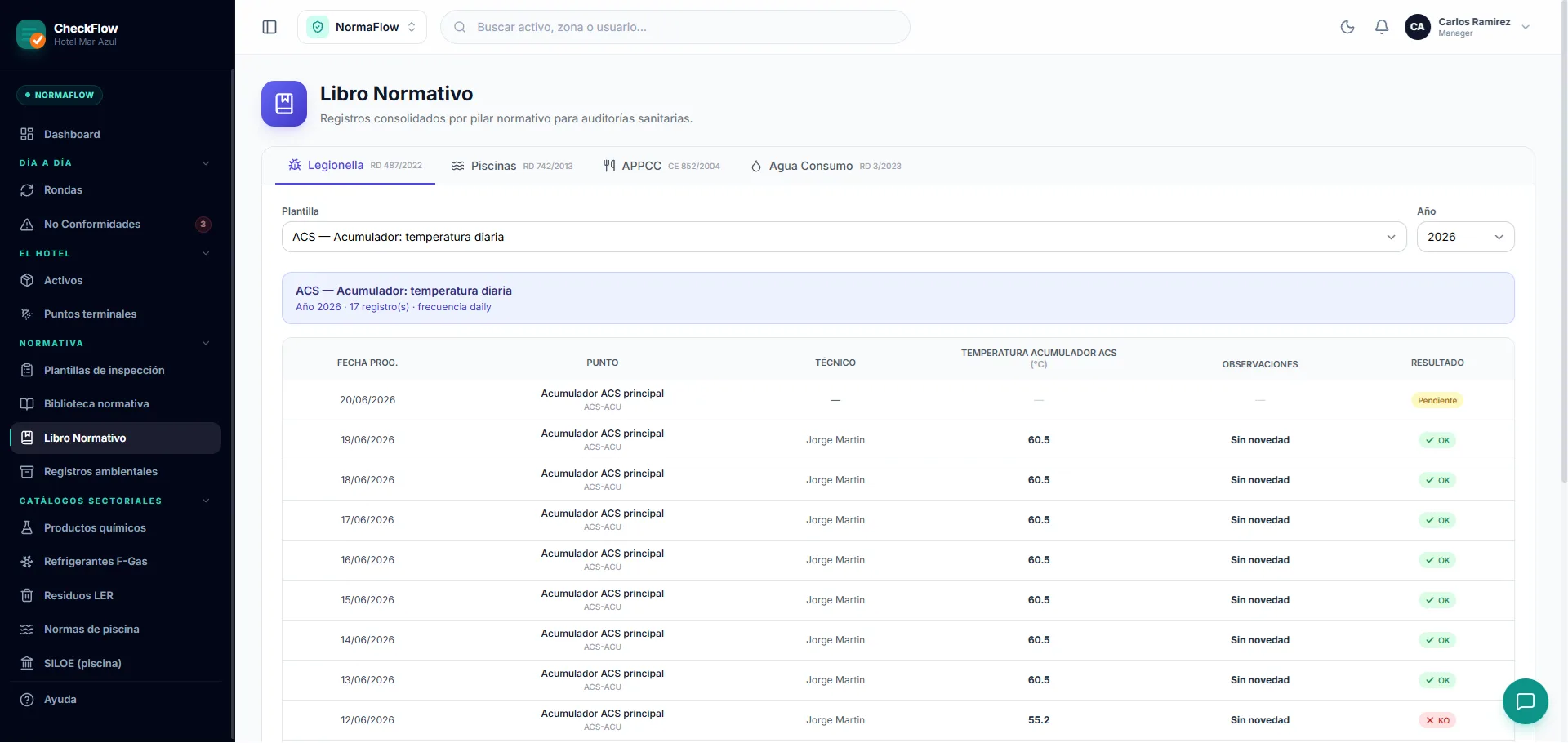Screen dimensions: 1568x743
Task: Open the notifications bell
Action: coord(1382,27)
